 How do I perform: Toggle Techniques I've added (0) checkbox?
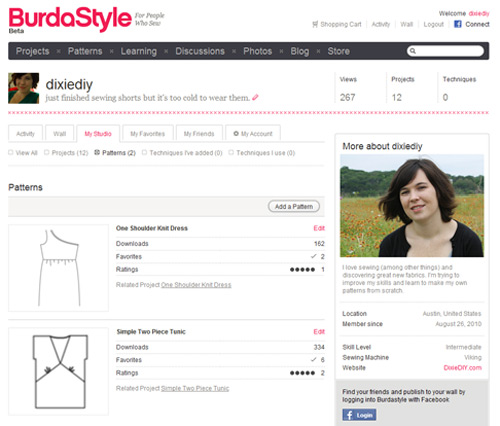tap(144, 153)
